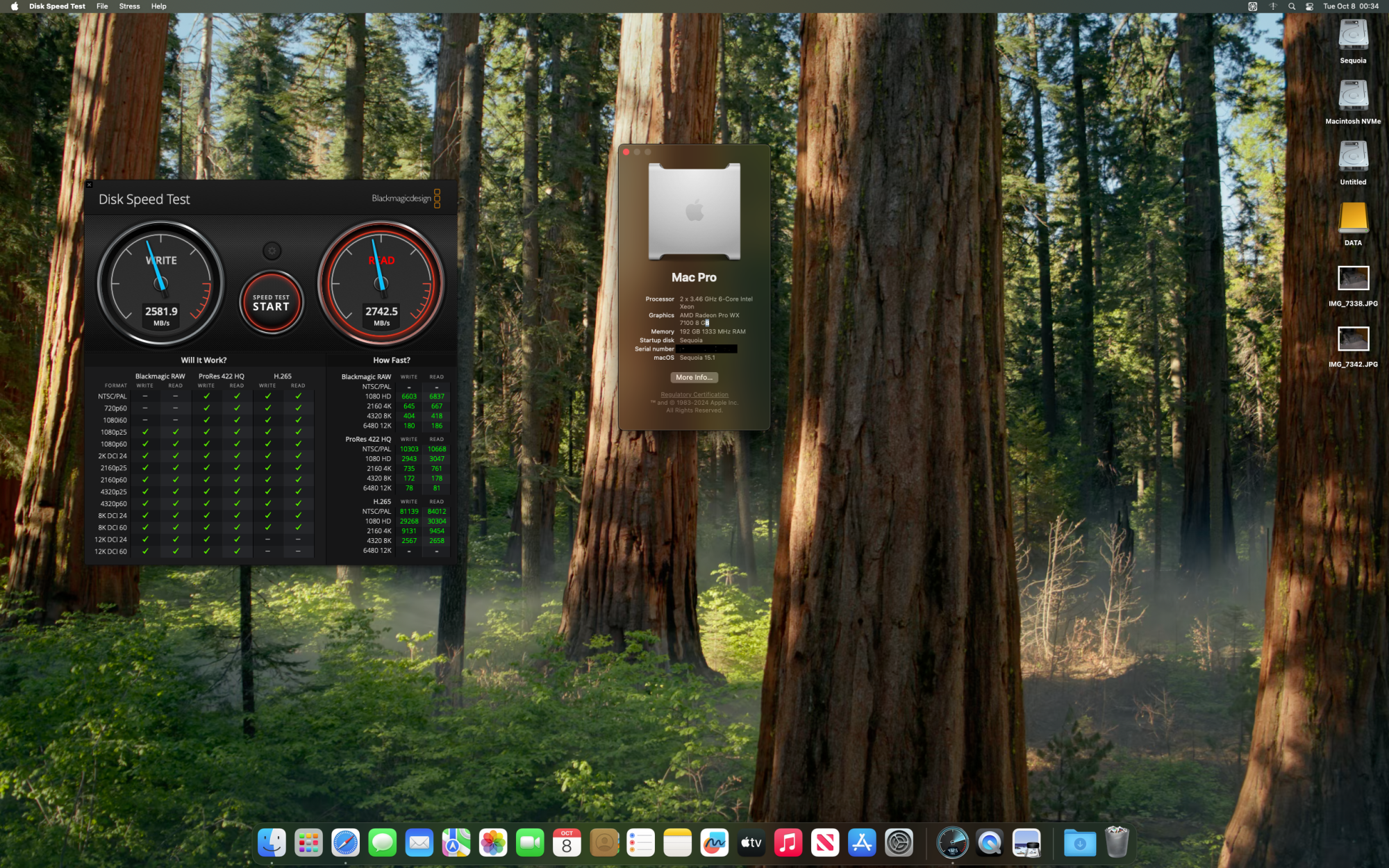Click the WRITE speed gauge
Viewport: 1389px width, 868px height.
click(x=161, y=283)
